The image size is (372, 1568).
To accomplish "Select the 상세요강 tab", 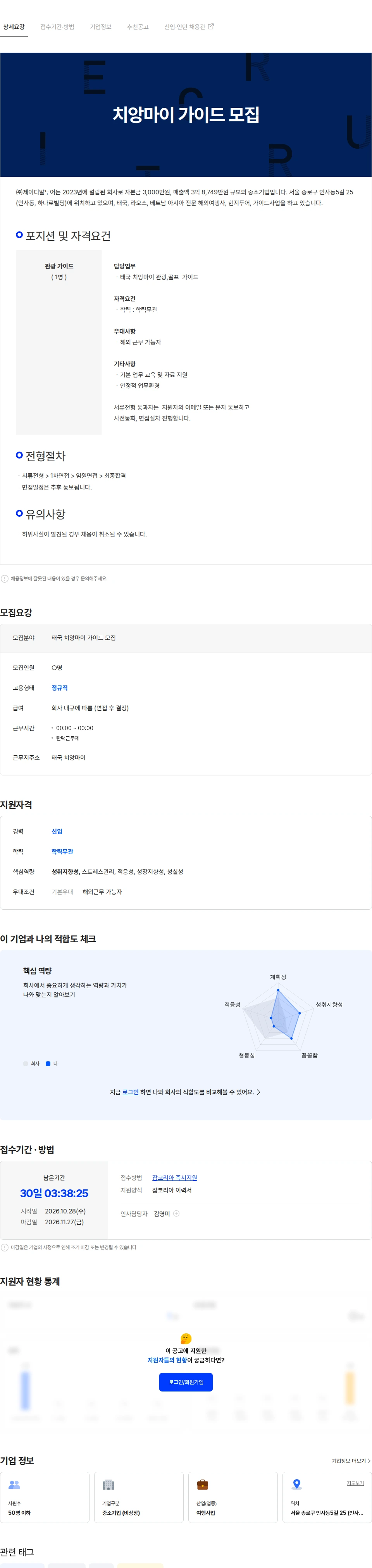I will [x=14, y=27].
